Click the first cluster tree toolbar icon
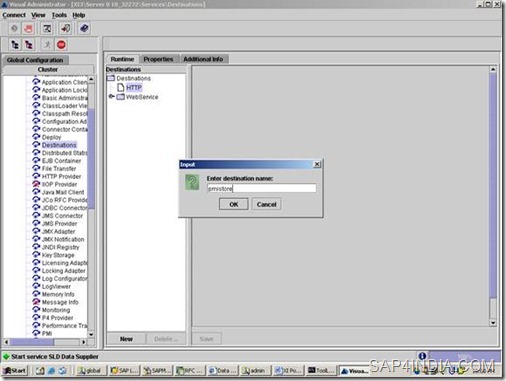The width and height of the screenshot is (506, 381). (x=15, y=44)
